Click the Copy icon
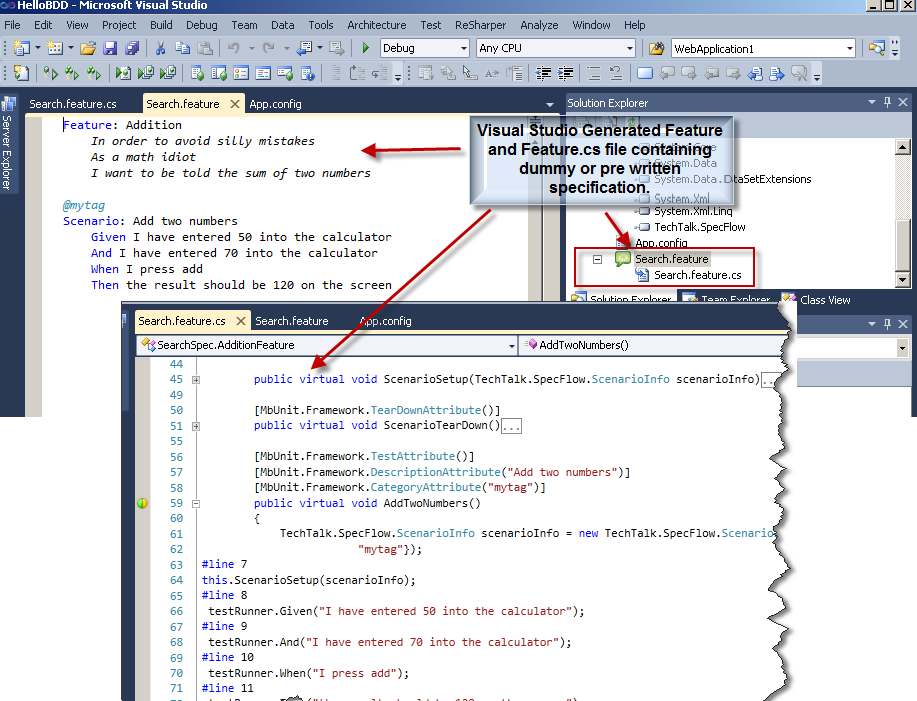 [182, 48]
